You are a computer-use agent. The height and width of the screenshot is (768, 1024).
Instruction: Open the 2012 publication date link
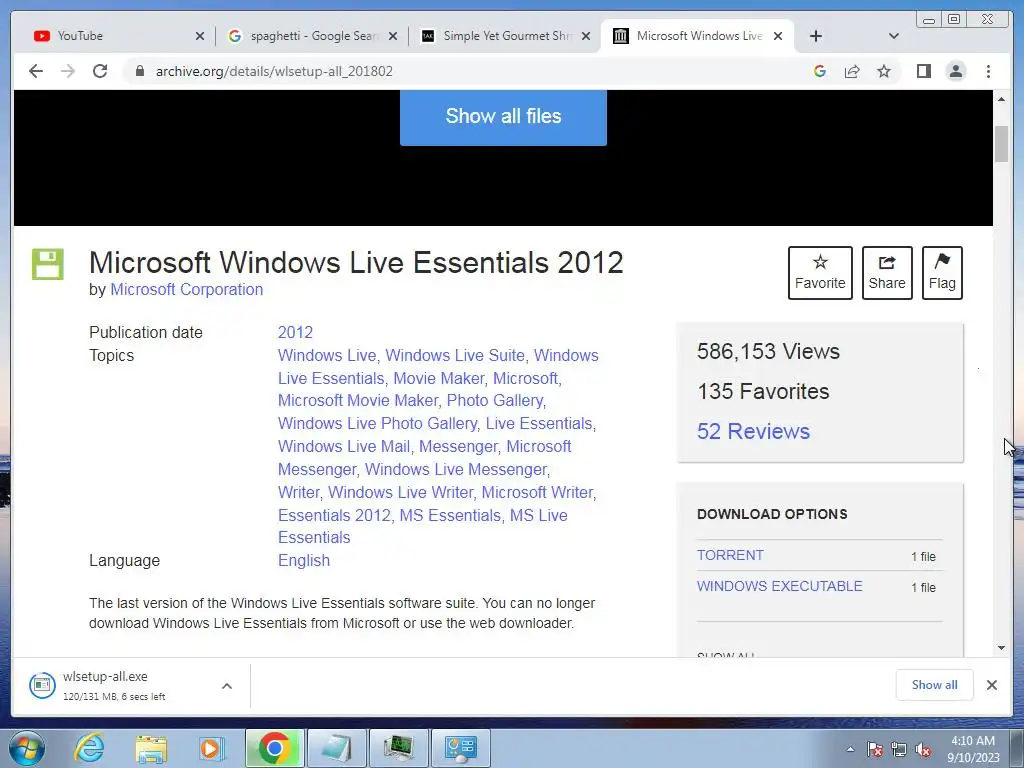295,332
